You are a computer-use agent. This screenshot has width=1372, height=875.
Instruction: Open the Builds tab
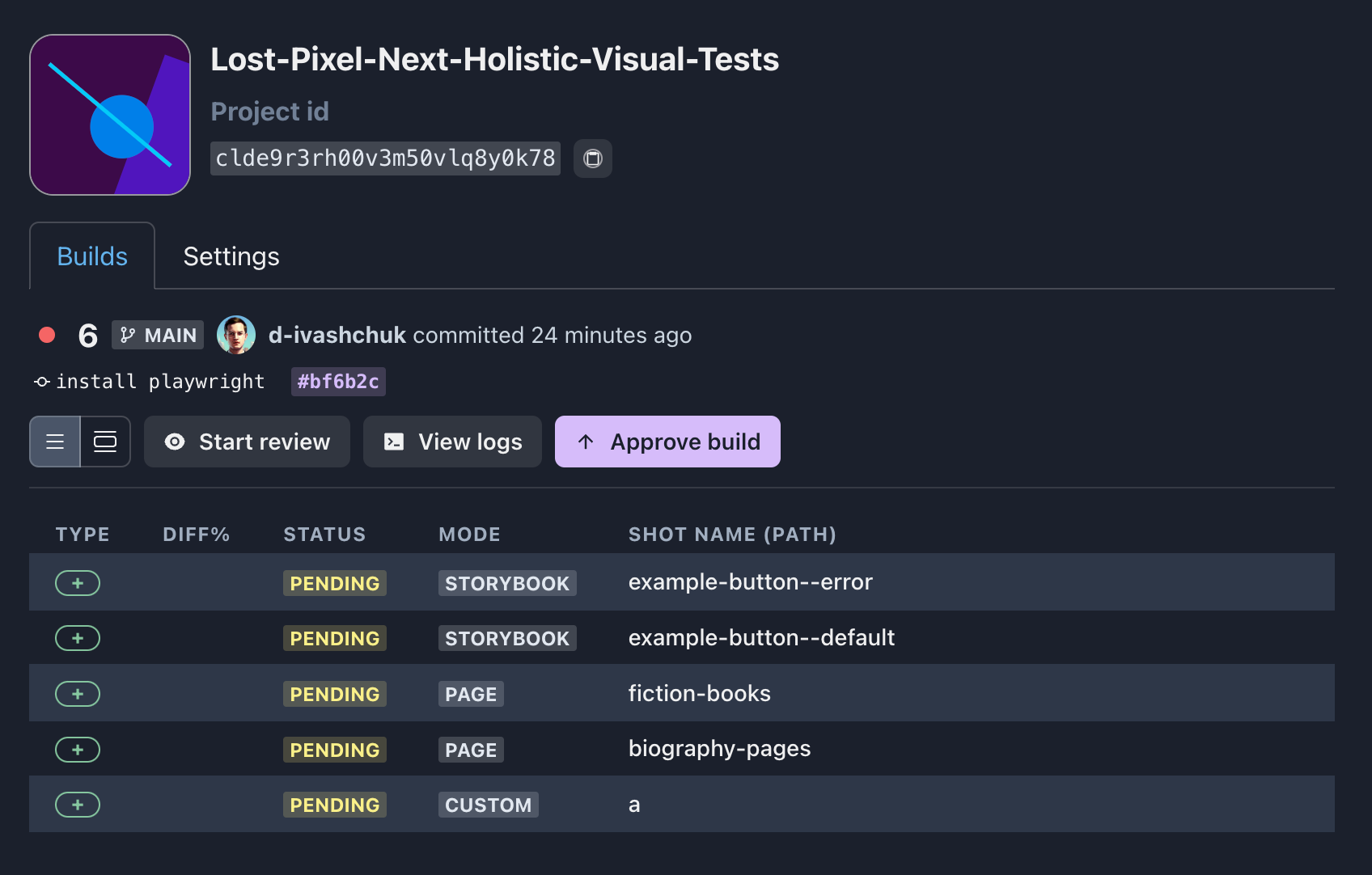(92, 256)
